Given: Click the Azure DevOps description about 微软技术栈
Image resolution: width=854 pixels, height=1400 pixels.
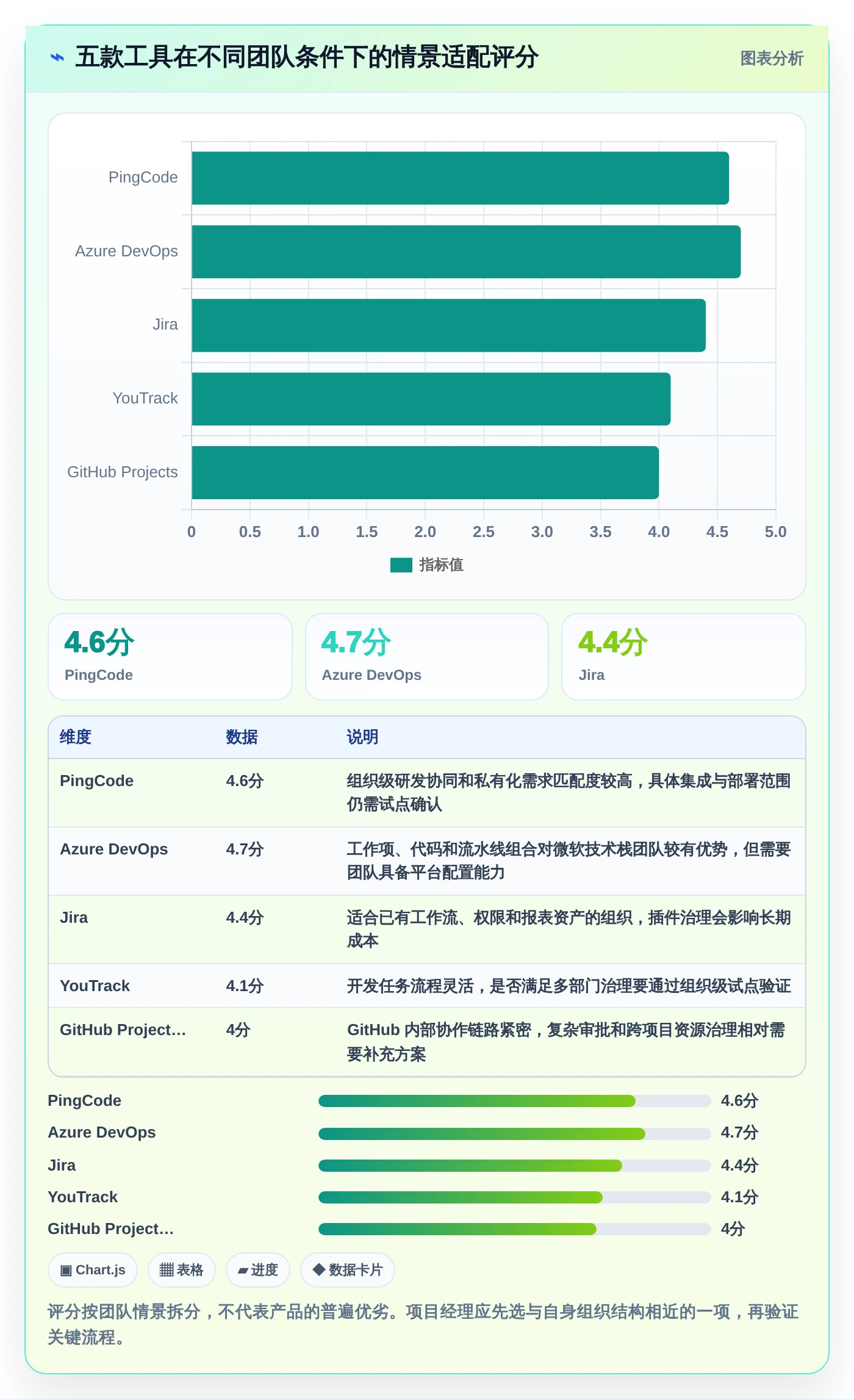Looking at the screenshot, I should (569, 861).
